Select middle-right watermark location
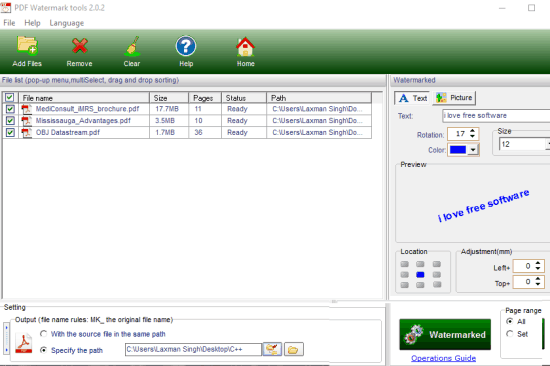The image size is (550, 366). (x=437, y=274)
